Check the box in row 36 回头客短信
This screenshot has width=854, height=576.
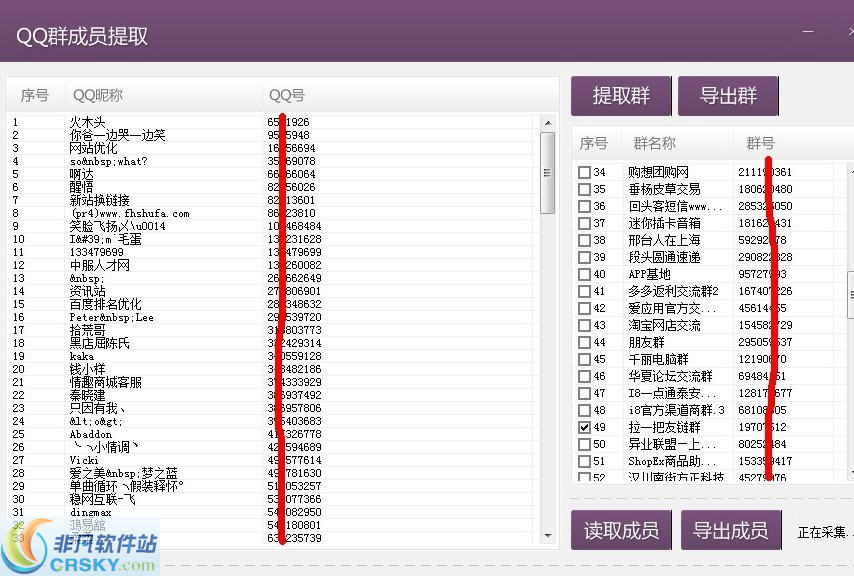click(x=584, y=206)
